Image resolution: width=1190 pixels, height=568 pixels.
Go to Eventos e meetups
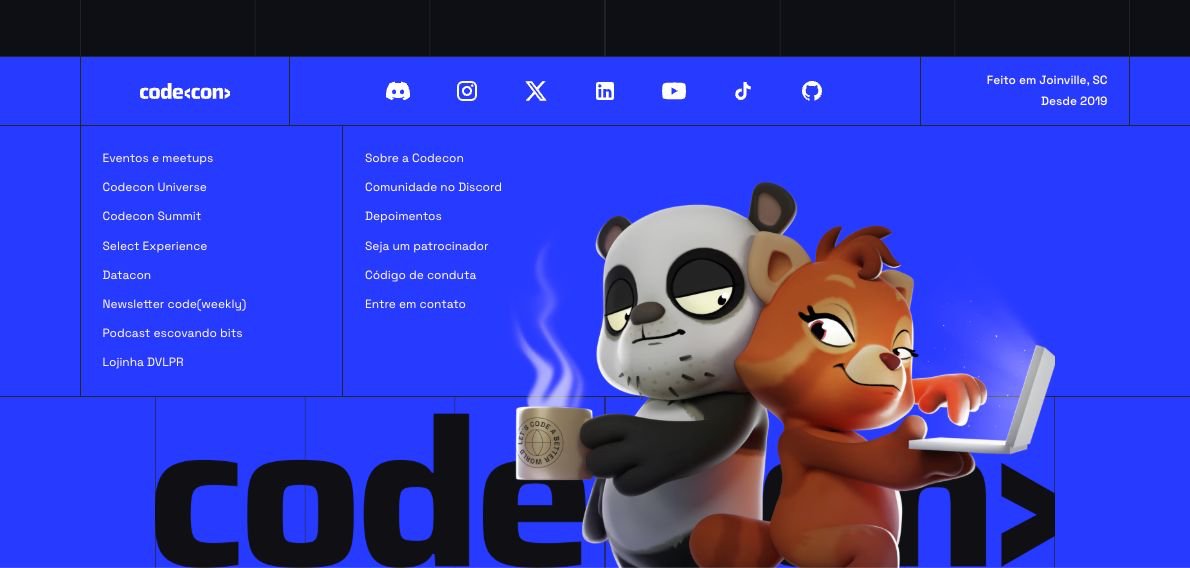158,158
